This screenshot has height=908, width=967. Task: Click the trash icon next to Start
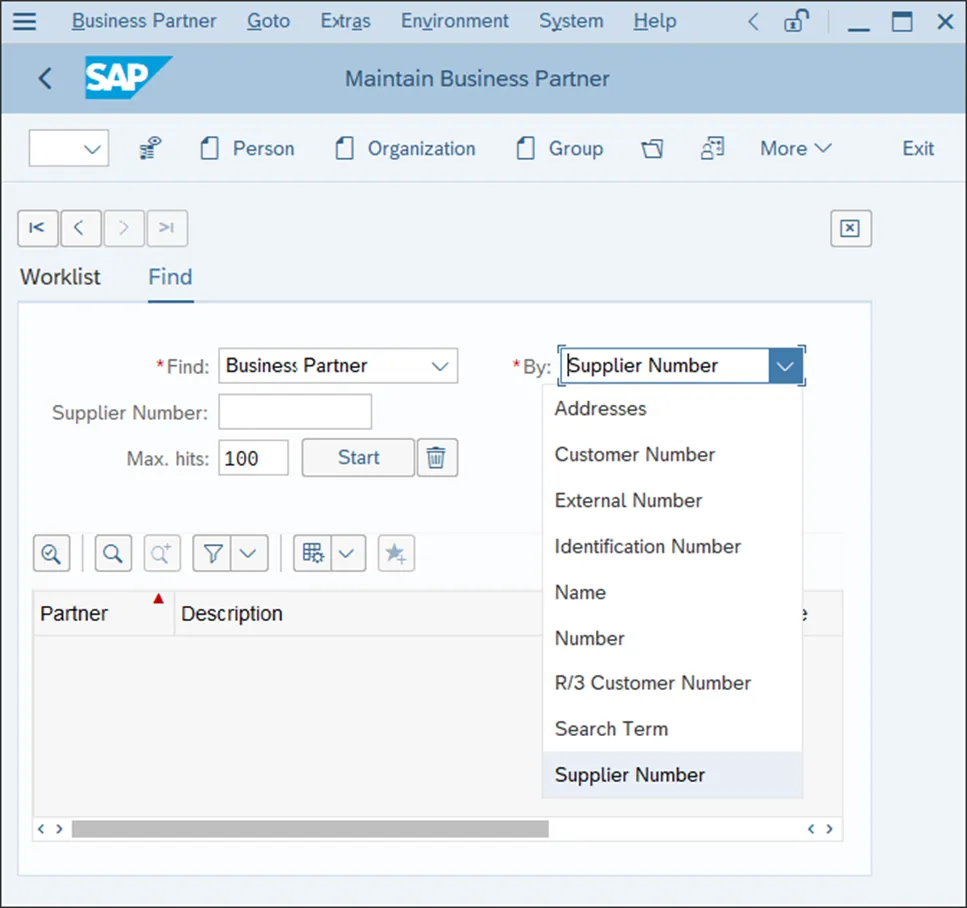click(437, 458)
